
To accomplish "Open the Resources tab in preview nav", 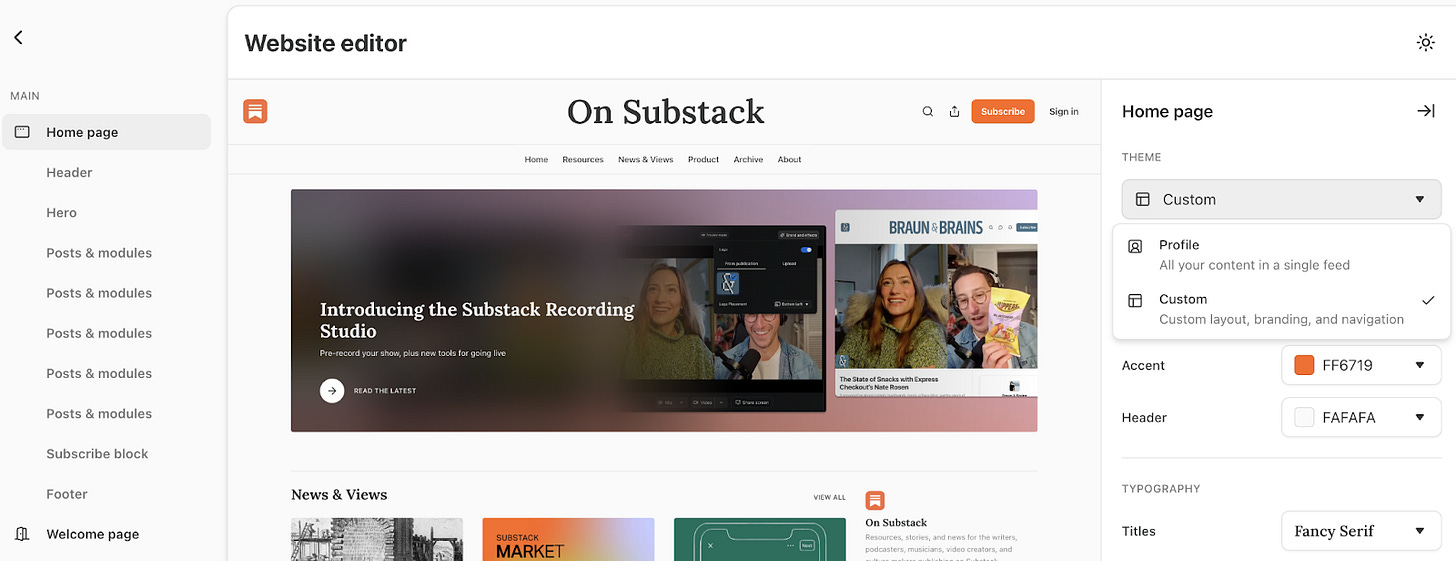I will pos(582,159).
